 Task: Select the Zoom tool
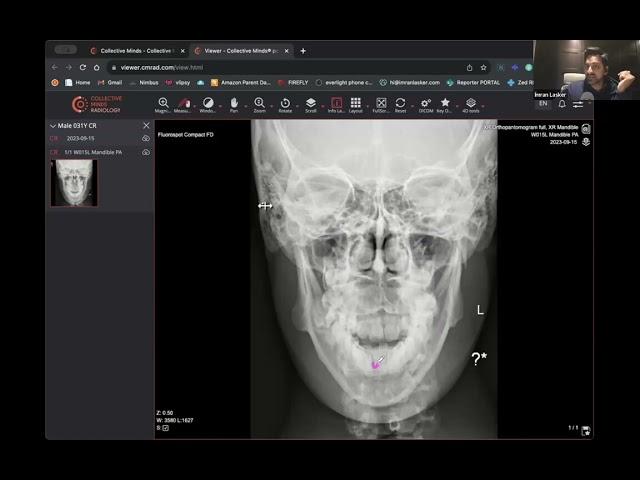click(259, 103)
